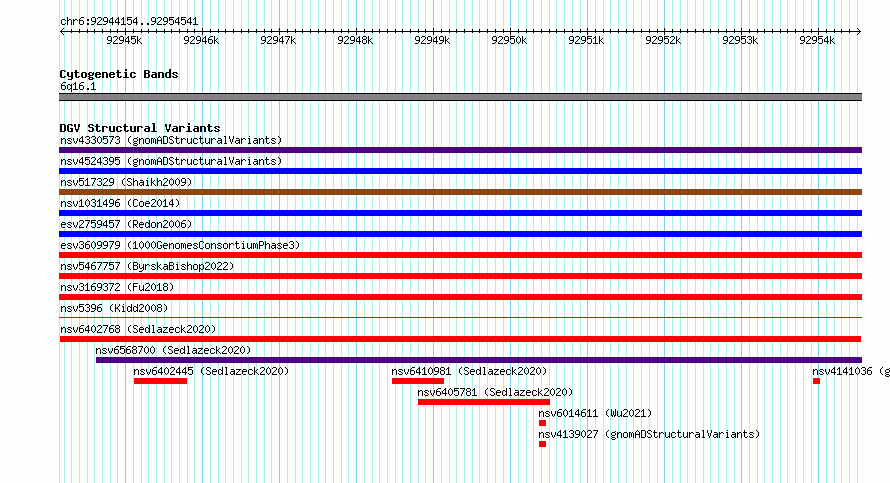The height and width of the screenshot is (483, 890).
Task: Click the small red nsv4141036 marker
Action: pos(816,381)
